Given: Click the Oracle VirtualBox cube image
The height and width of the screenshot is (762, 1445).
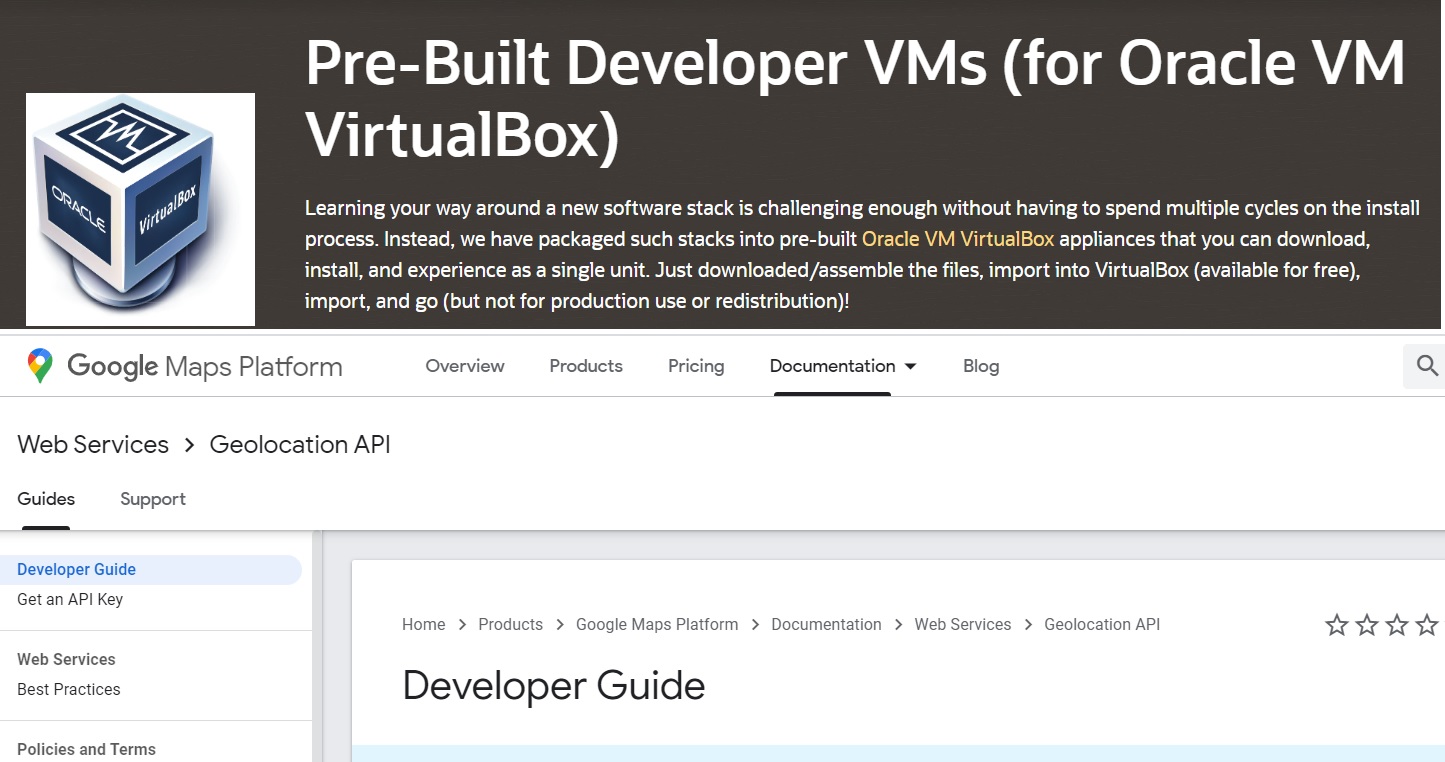Looking at the screenshot, I should click(140, 209).
